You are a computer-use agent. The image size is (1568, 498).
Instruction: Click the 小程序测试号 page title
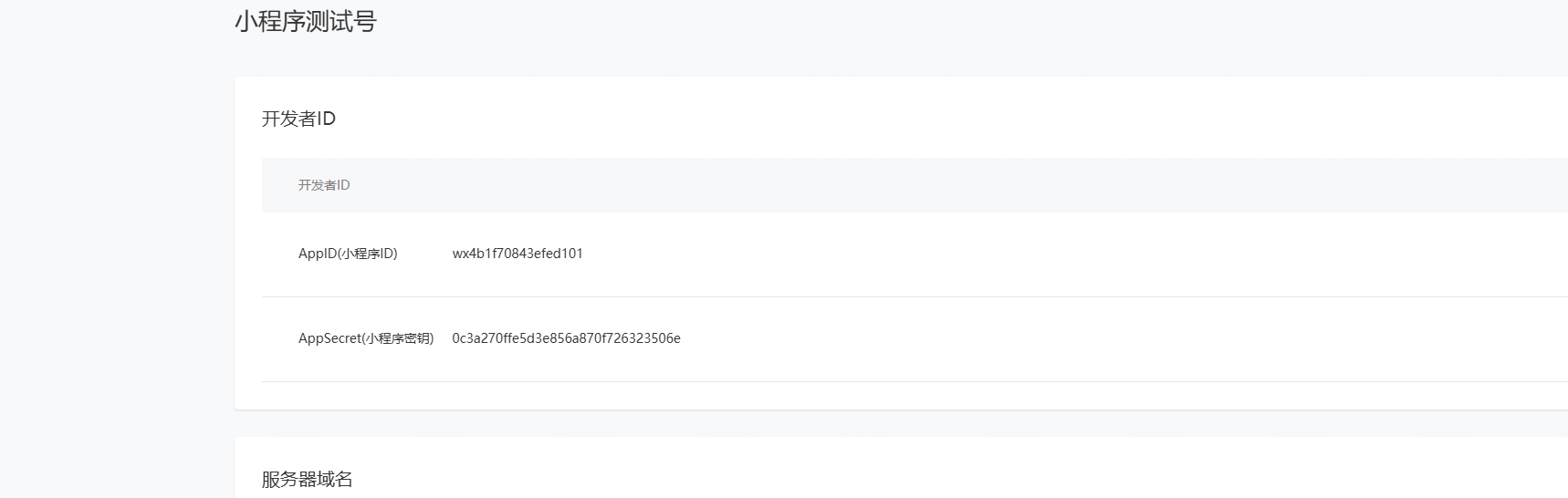[306, 21]
